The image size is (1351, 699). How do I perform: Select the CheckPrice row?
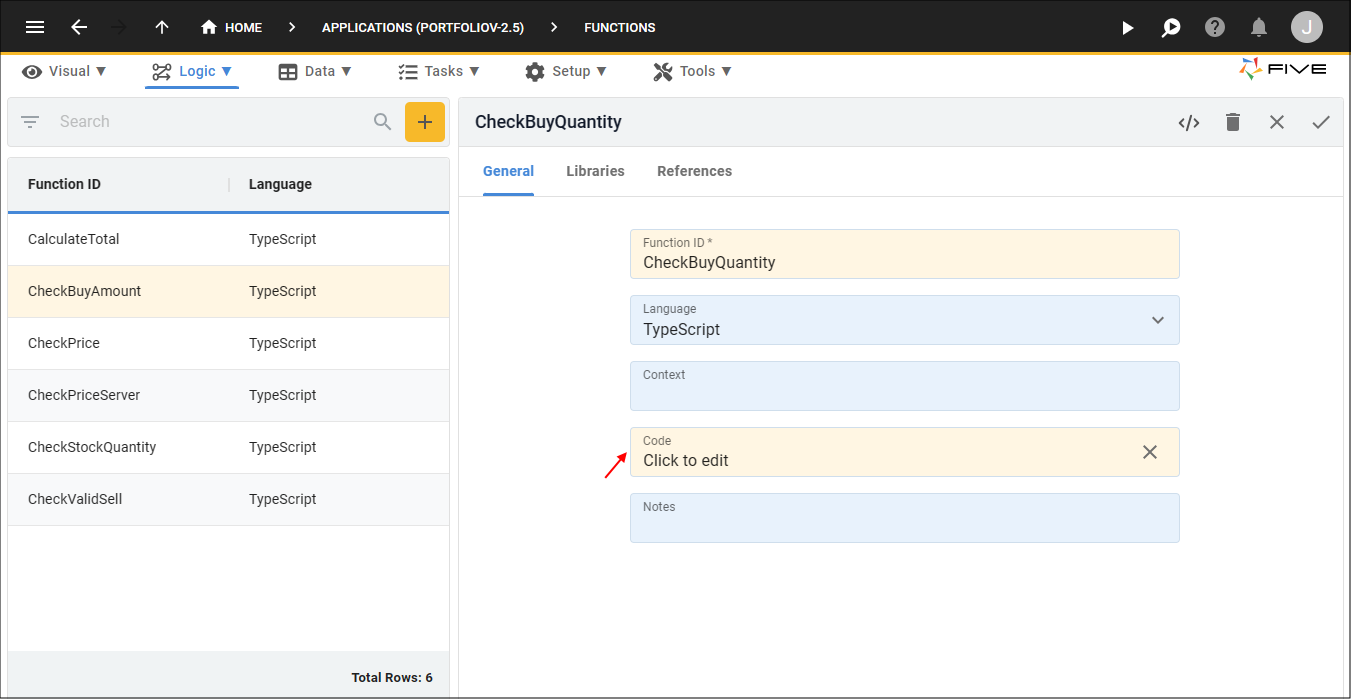(x=228, y=343)
